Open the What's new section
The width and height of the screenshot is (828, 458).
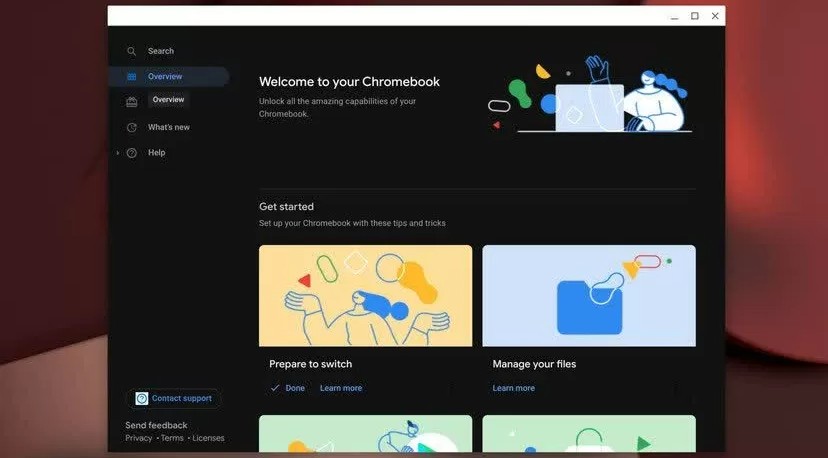168,127
